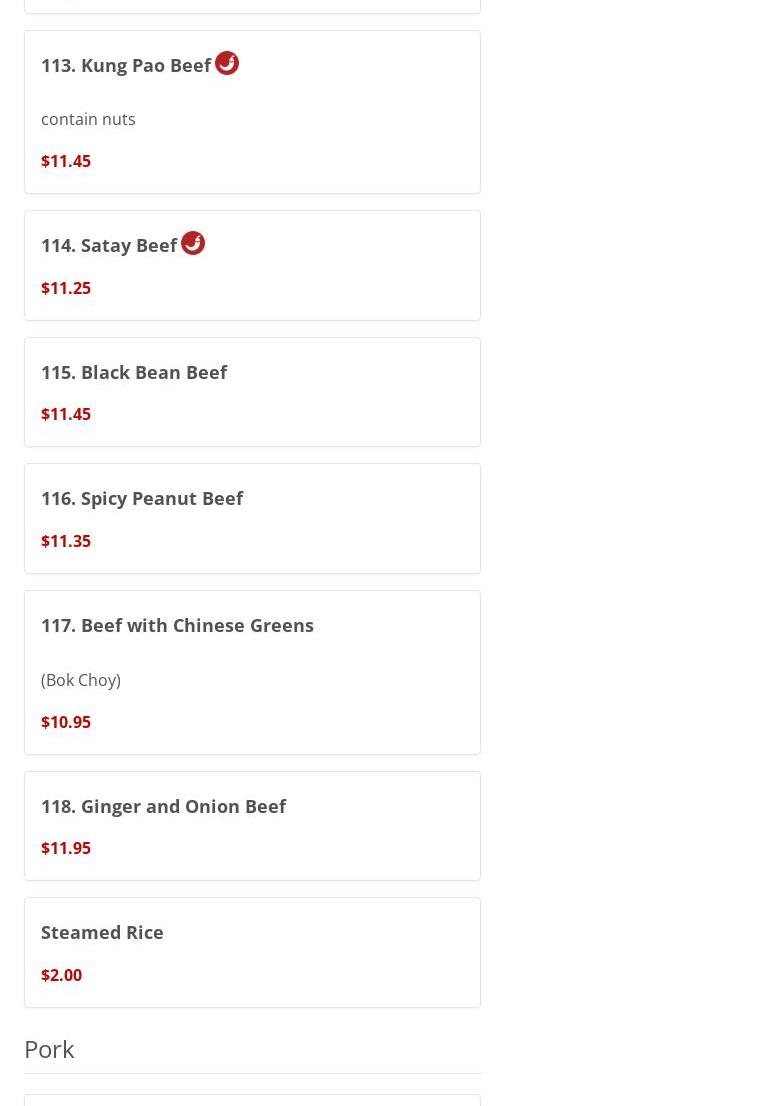Open the 113. Kung Pao Beef item

(x=126, y=66)
